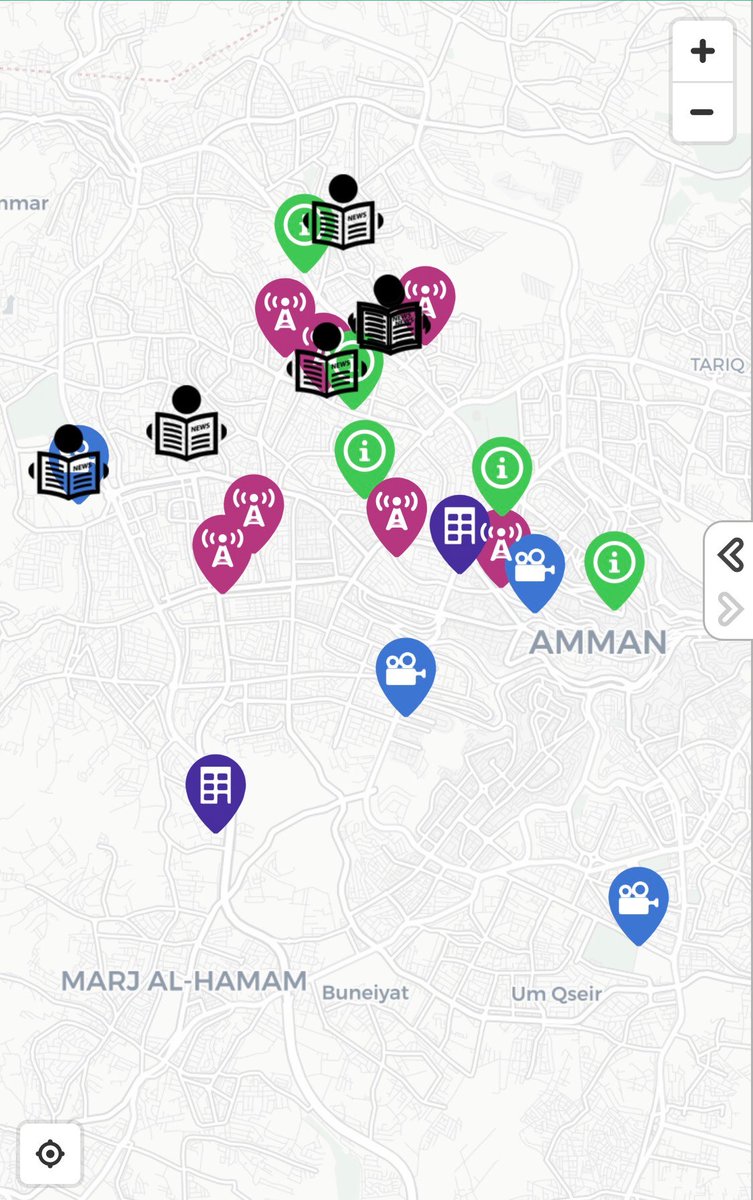753x1200 pixels.
Task: Collapse the side panel with the double-left chevron
Action: [x=730, y=554]
